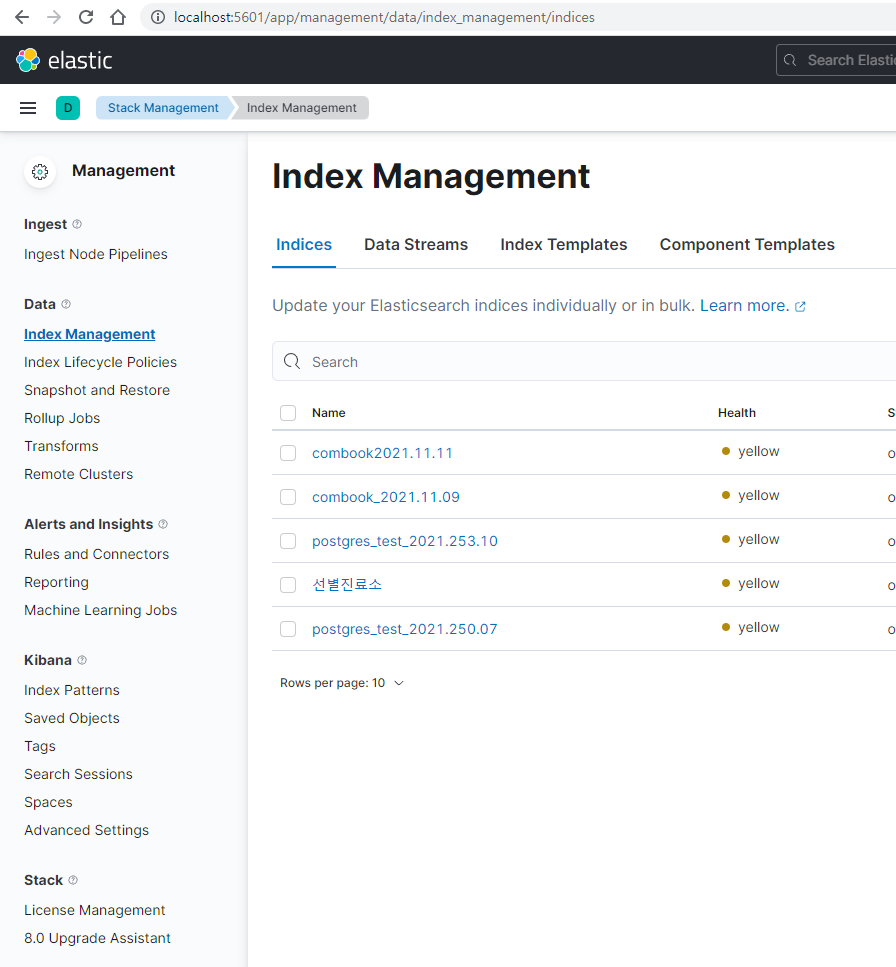Screen dimensions: 896x967
Task: Open Transforms in sidebar
Action: point(61,446)
